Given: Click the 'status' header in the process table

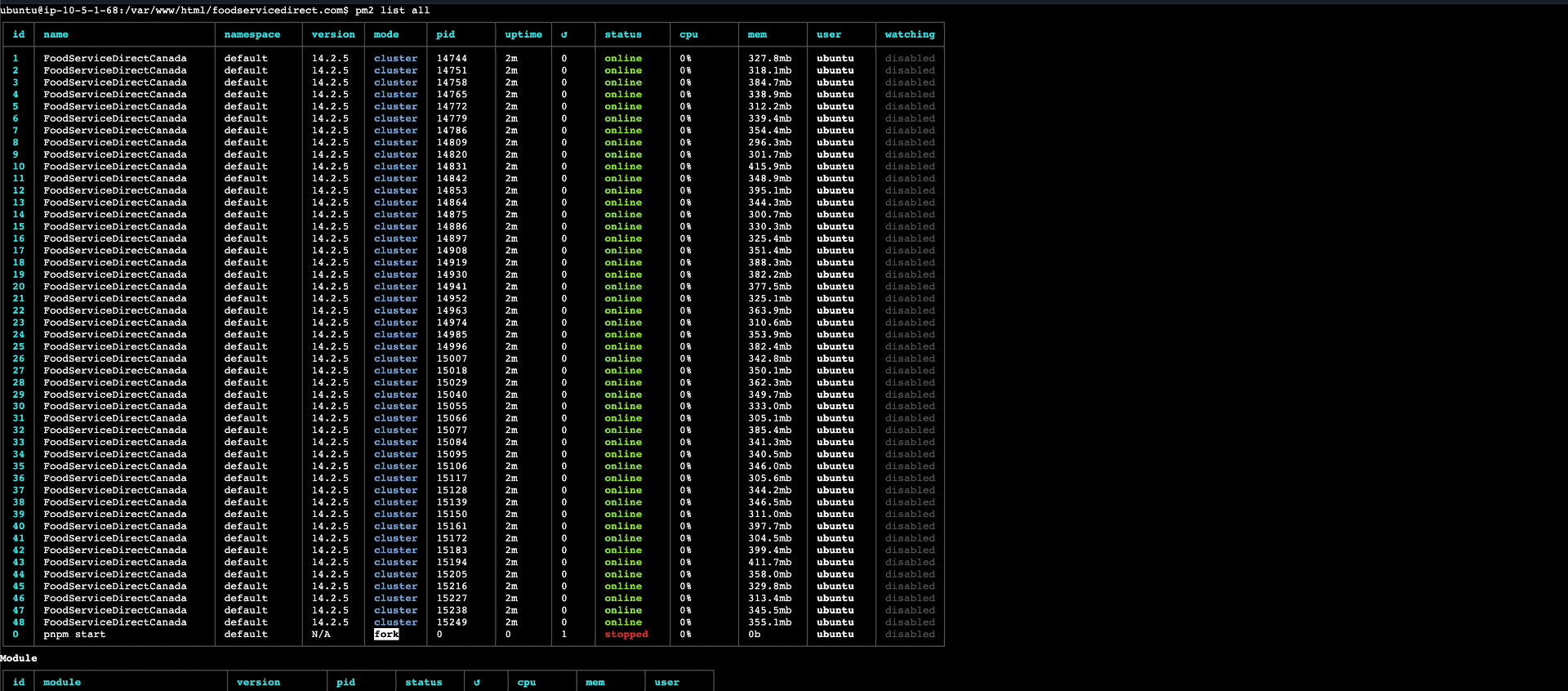Looking at the screenshot, I should 622,34.
